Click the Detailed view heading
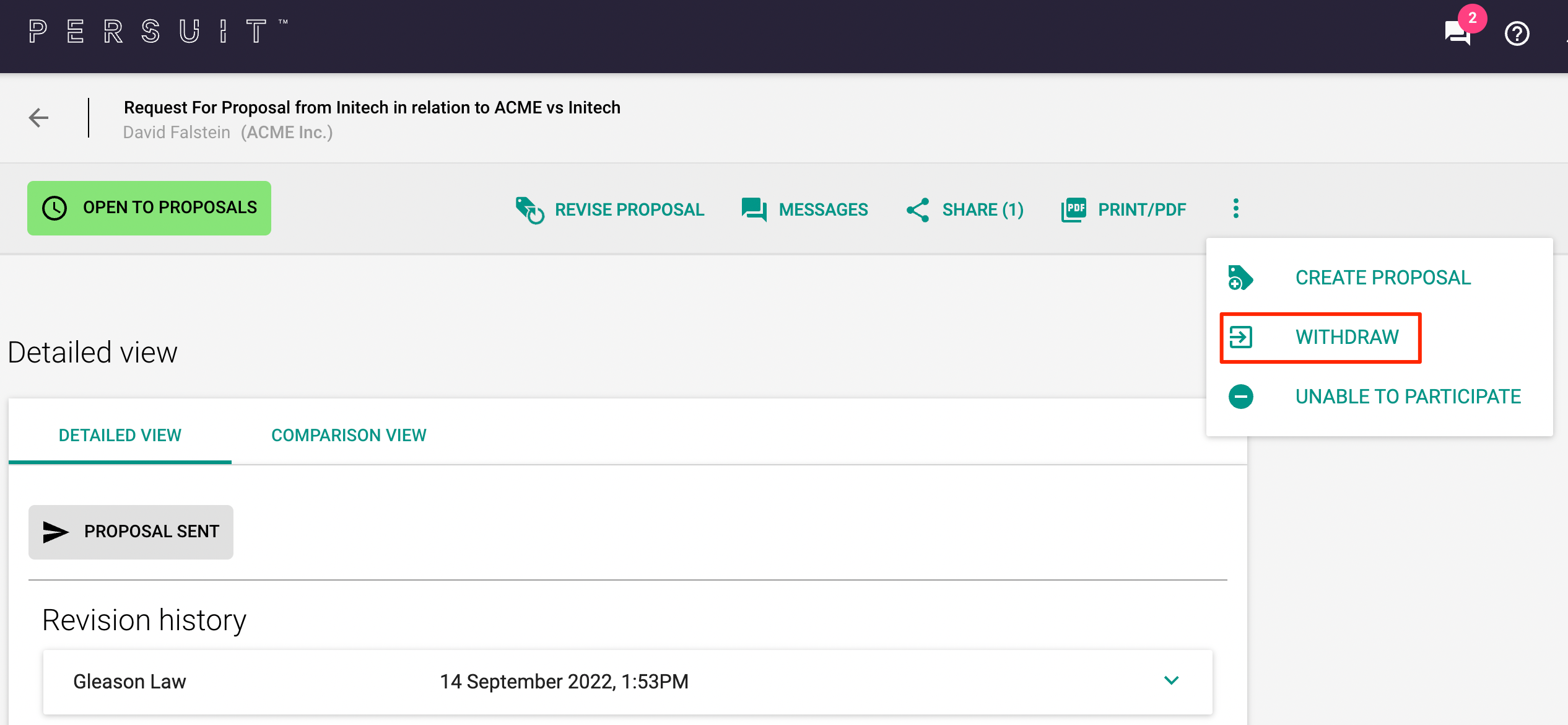1568x725 pixels. (92, 352)
